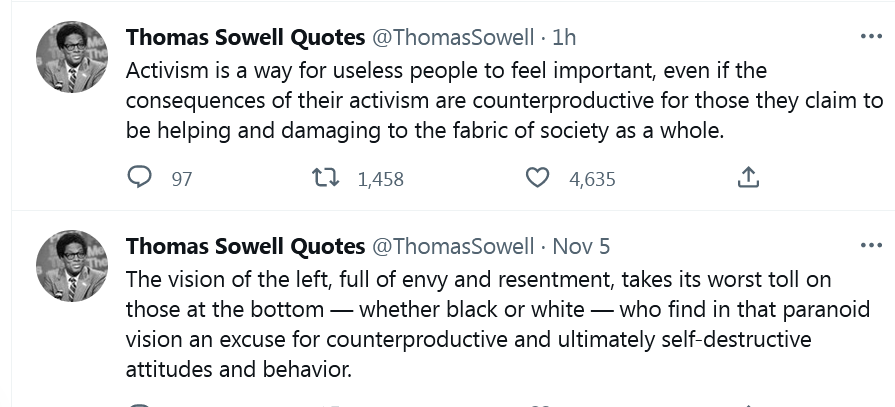Click @ThomasSowell handle in the Nov 5 tweet
895x407 pixels.
(x=453, y=246)
